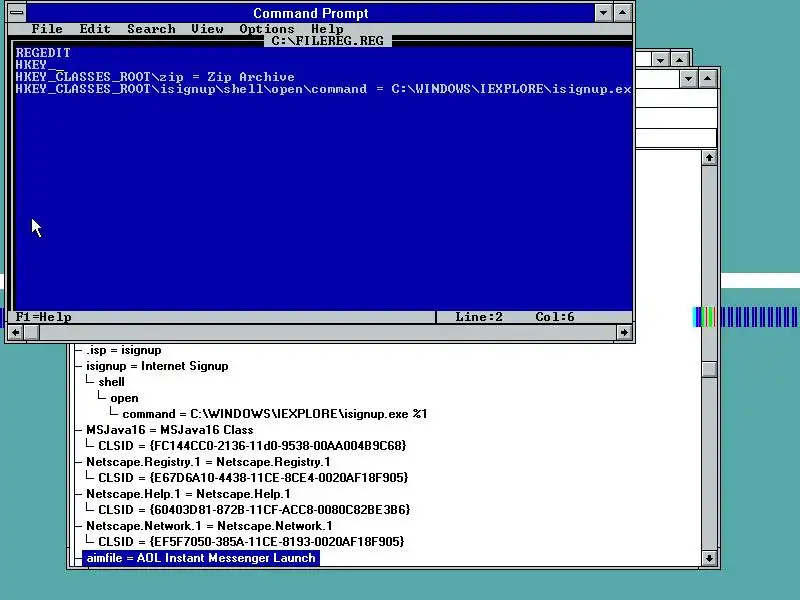
Task: Open the Help menu
Action: coord(327,29)
